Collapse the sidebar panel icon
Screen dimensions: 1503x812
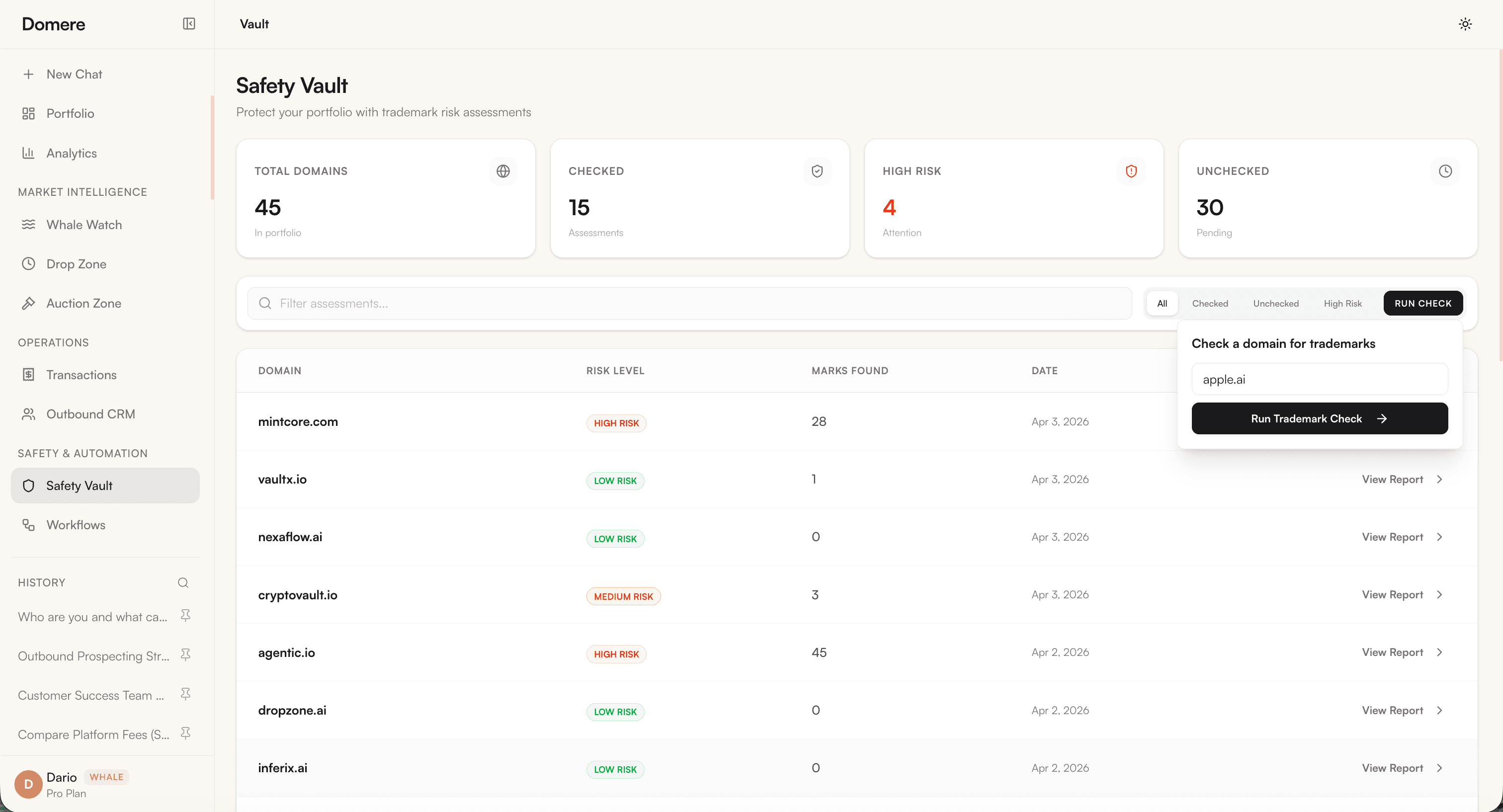click(x=188, y=24)
